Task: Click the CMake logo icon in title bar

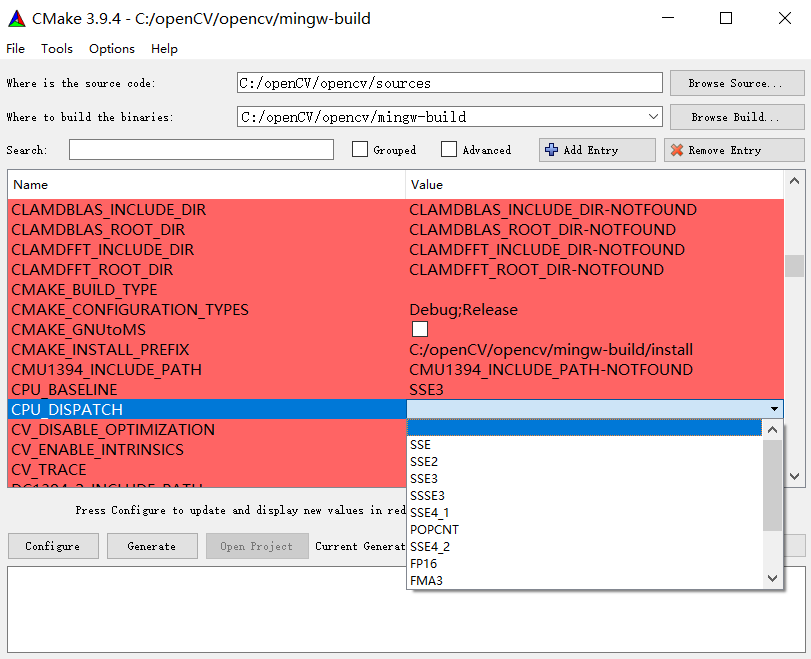Action: (17, 19)
